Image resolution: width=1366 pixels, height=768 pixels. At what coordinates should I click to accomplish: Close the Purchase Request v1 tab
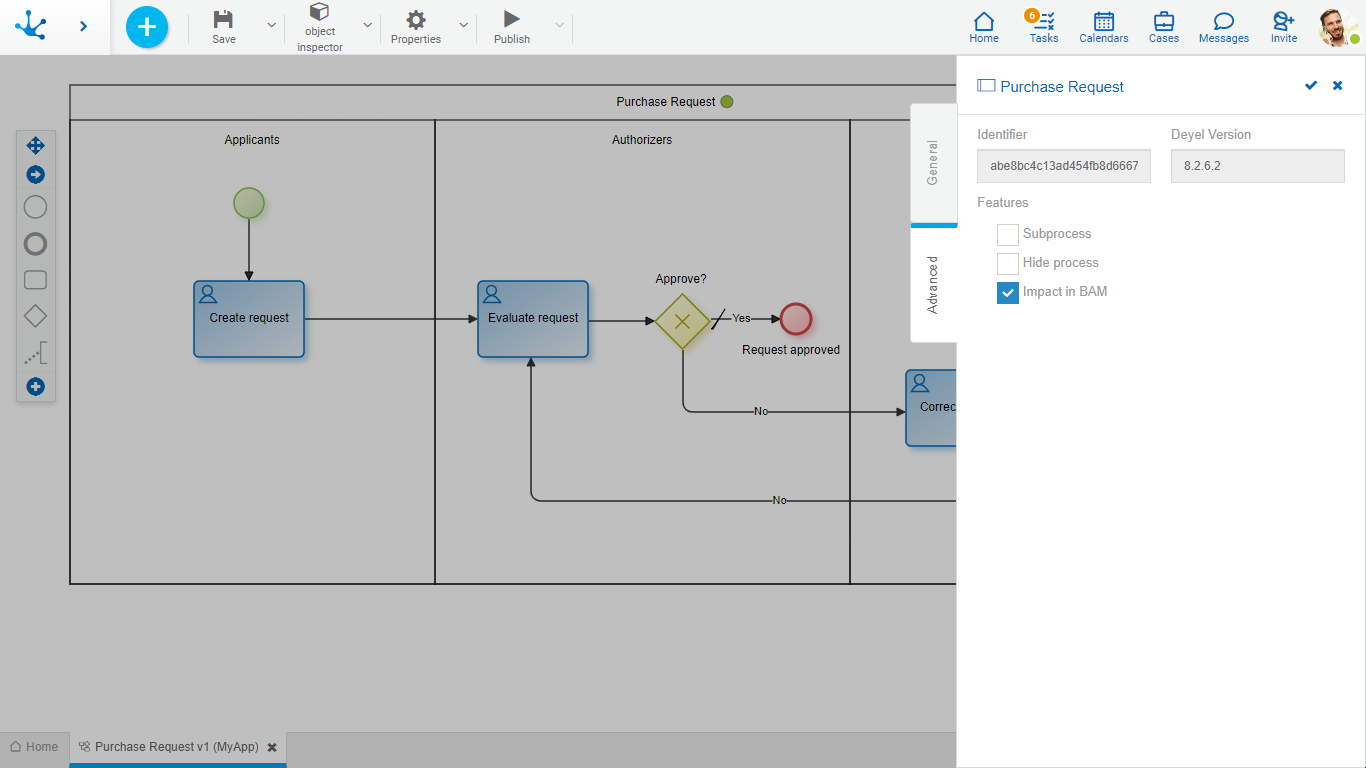[272, 748]
